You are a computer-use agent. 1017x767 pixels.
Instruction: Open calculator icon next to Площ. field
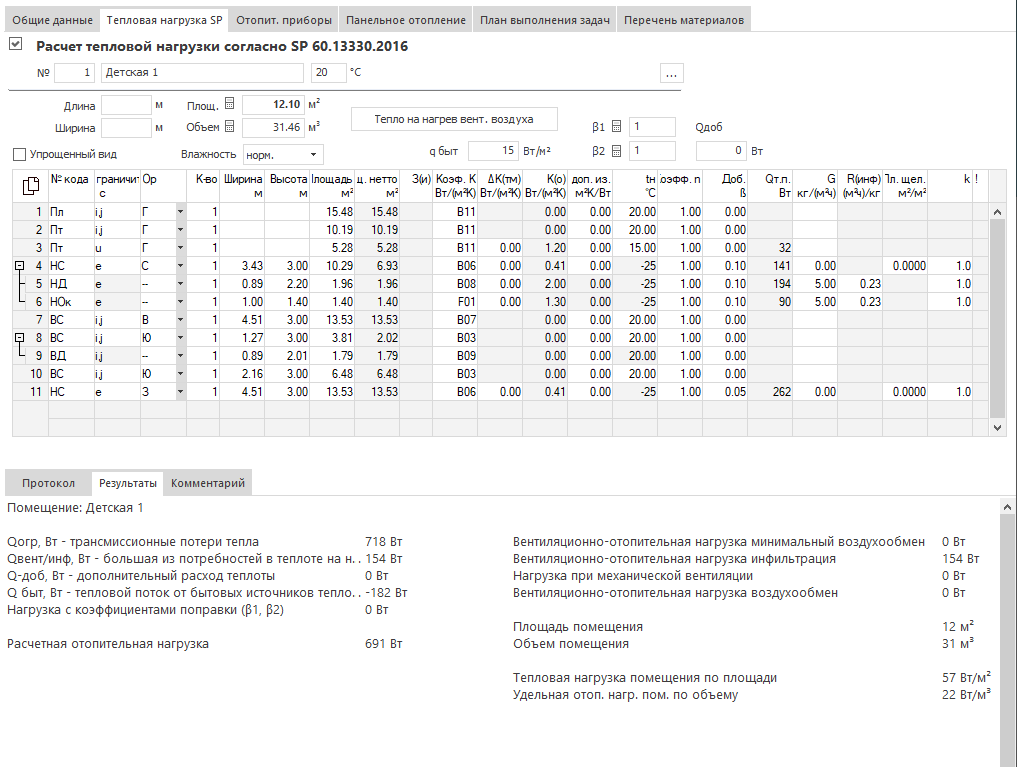point(229,104)
